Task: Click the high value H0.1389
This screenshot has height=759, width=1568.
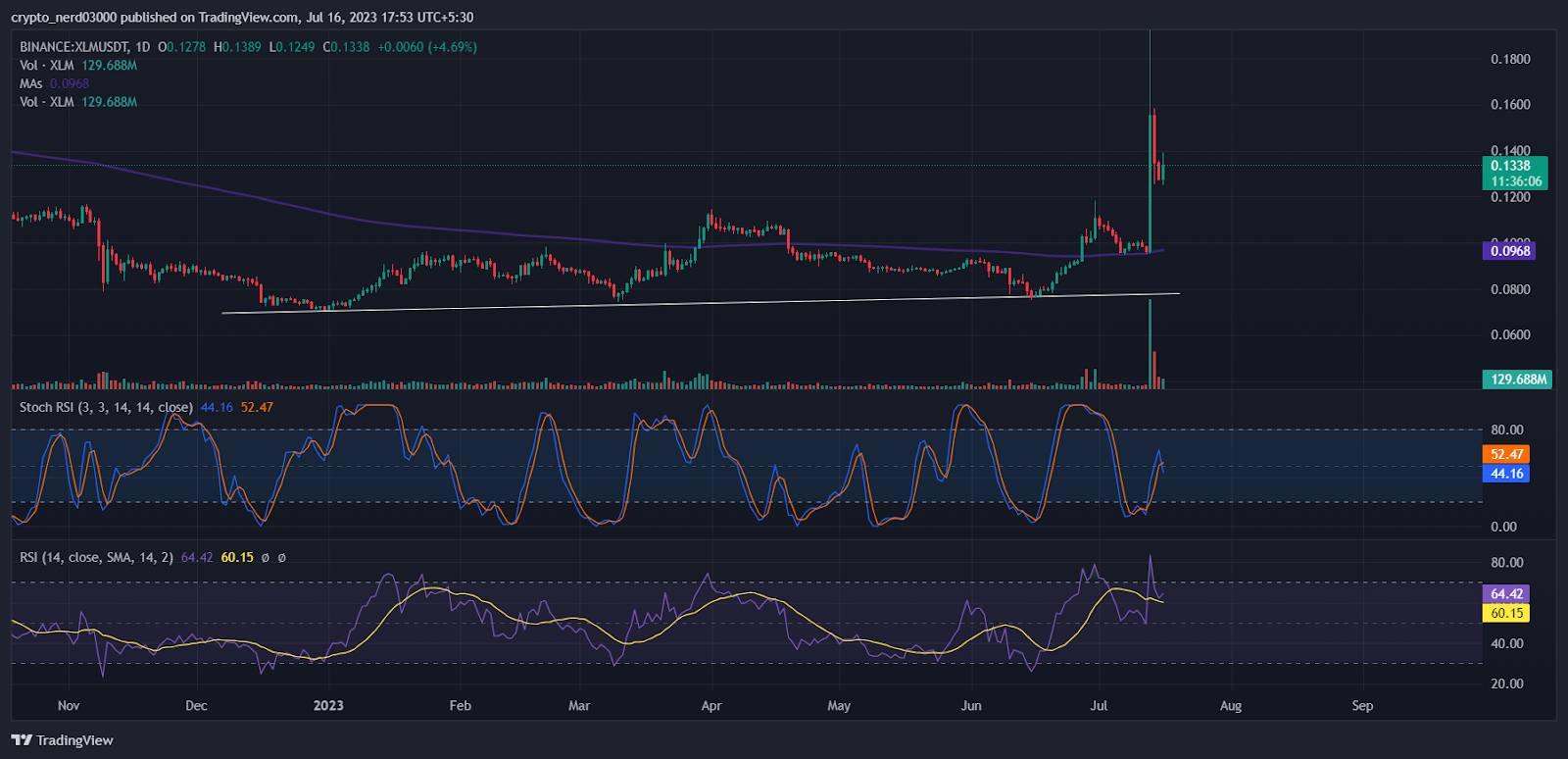Action: click(238, 47)
